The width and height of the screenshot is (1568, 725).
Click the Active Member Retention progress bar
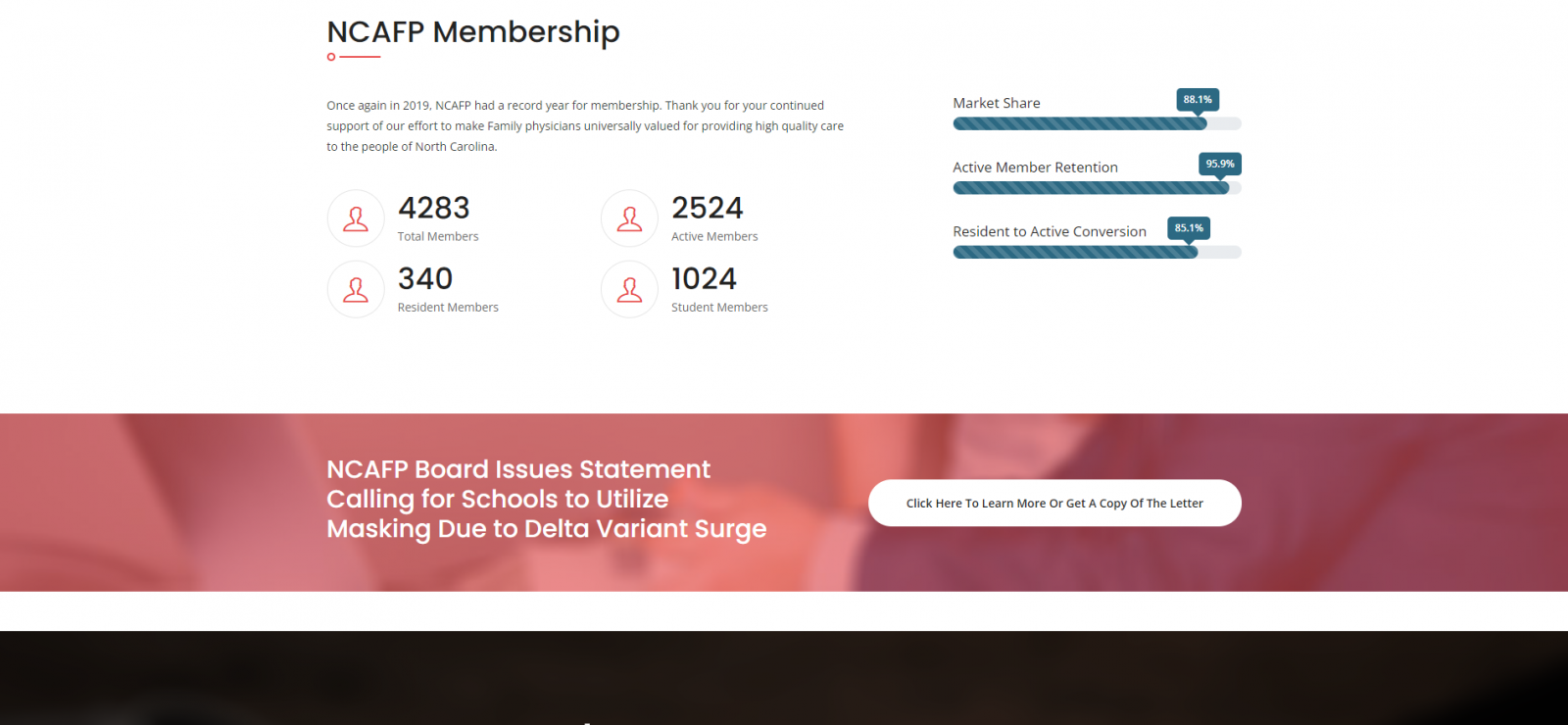(1097, 188)
